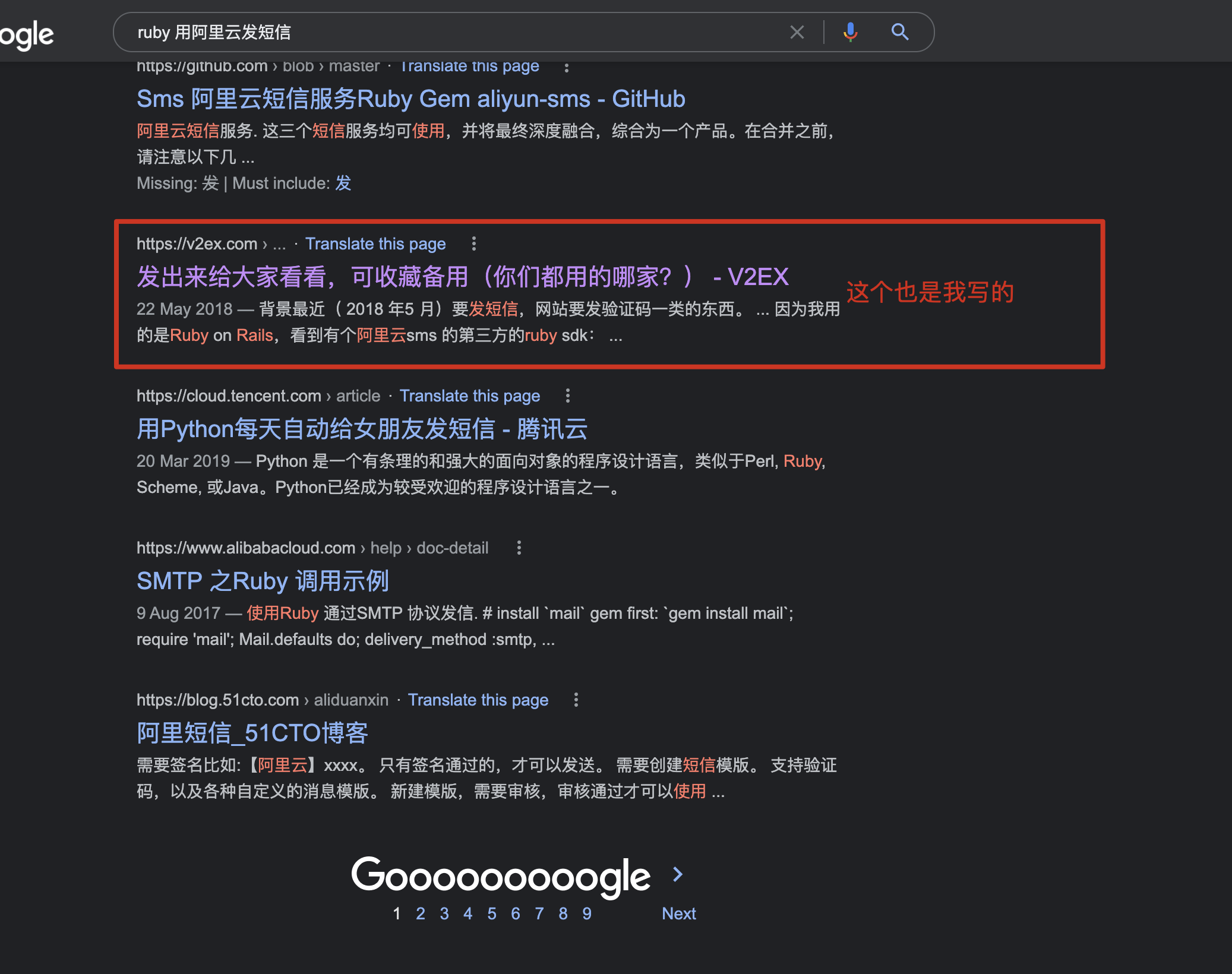Click the Google logo at top left
The image size is (1232, 974).
[x=27, y=36]
